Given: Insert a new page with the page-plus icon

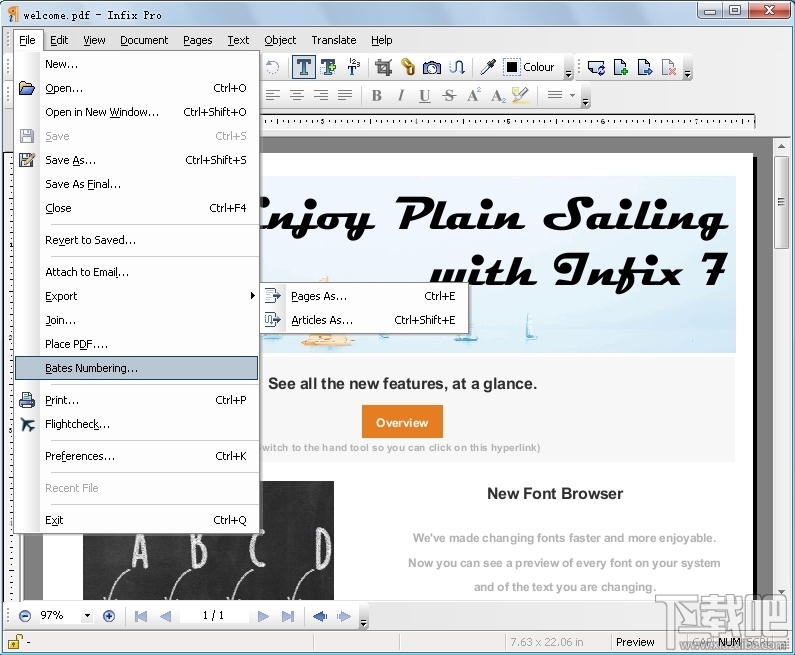Looking at the screenshot, I should (x=621, y=67).
